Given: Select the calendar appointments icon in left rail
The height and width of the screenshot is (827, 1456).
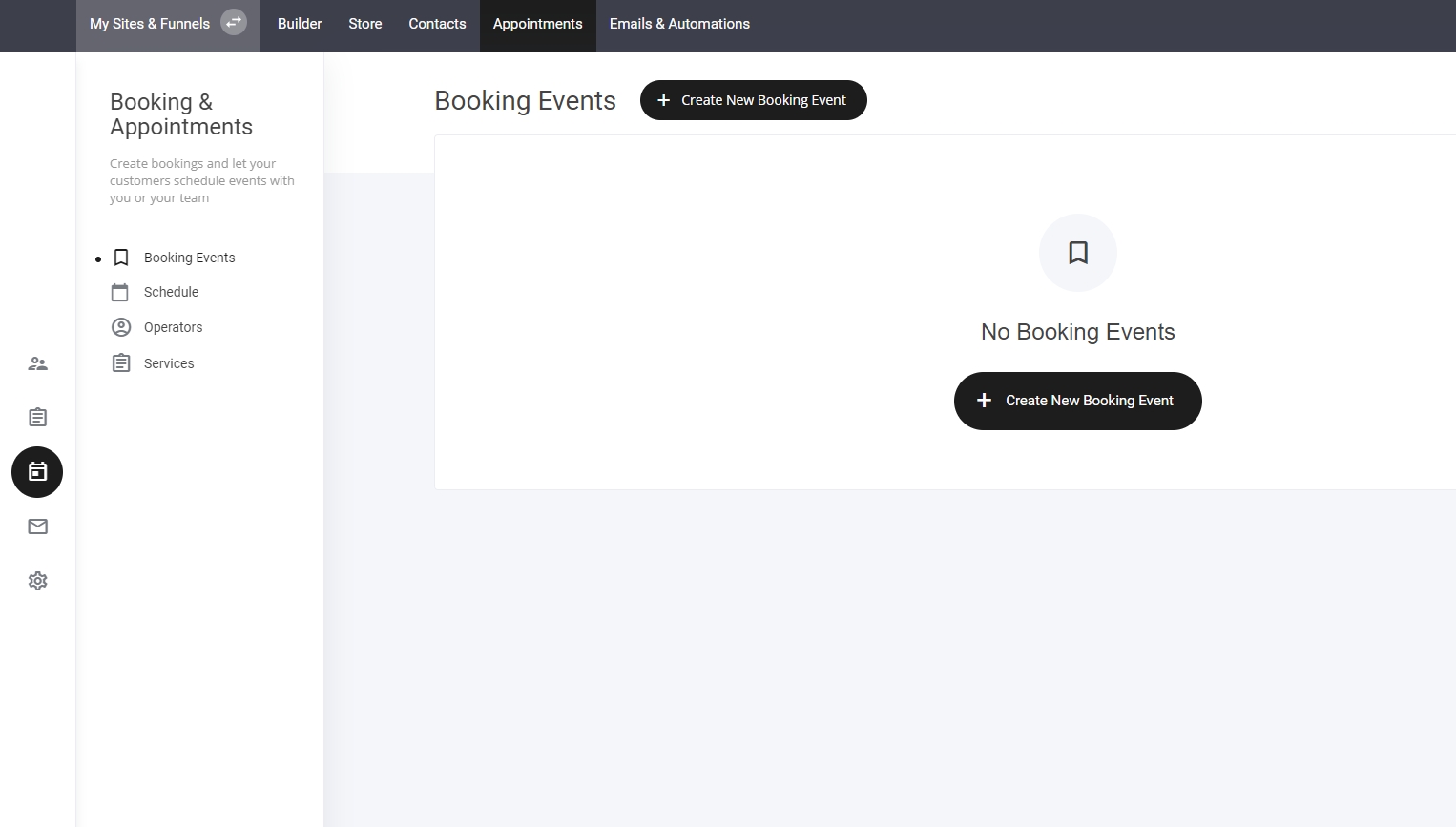Looking at the screenshot, I should click(37, 472).
